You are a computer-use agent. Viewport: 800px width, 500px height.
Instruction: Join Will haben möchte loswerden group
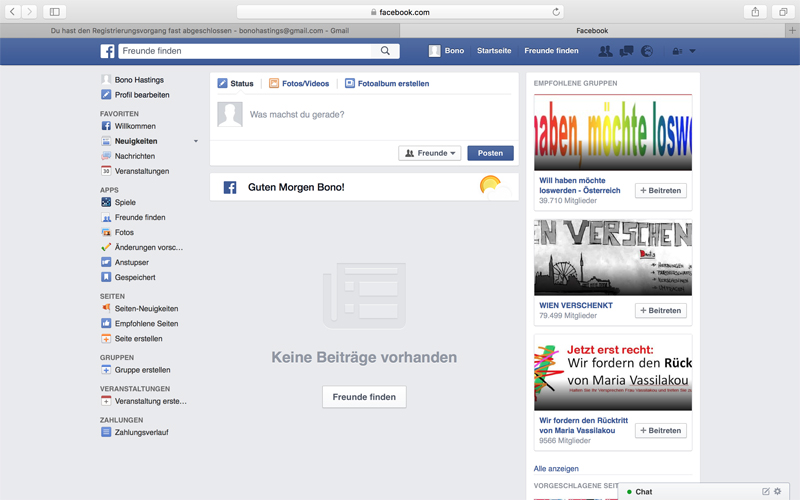click(661, 190)
